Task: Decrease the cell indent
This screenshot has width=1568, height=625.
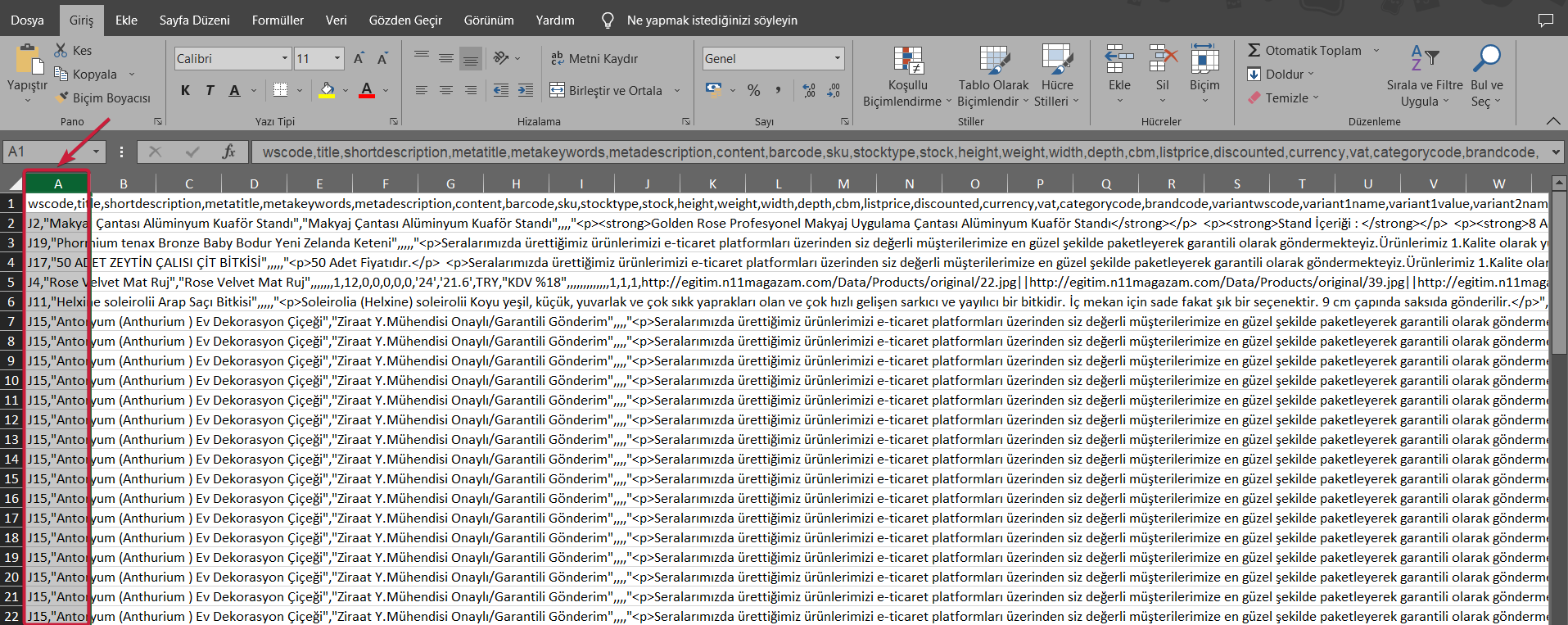Action: [x=501, y=90]
